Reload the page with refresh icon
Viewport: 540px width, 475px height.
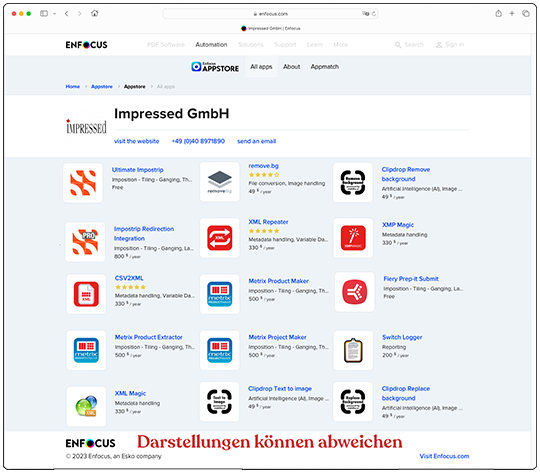[x=374, y=14]
